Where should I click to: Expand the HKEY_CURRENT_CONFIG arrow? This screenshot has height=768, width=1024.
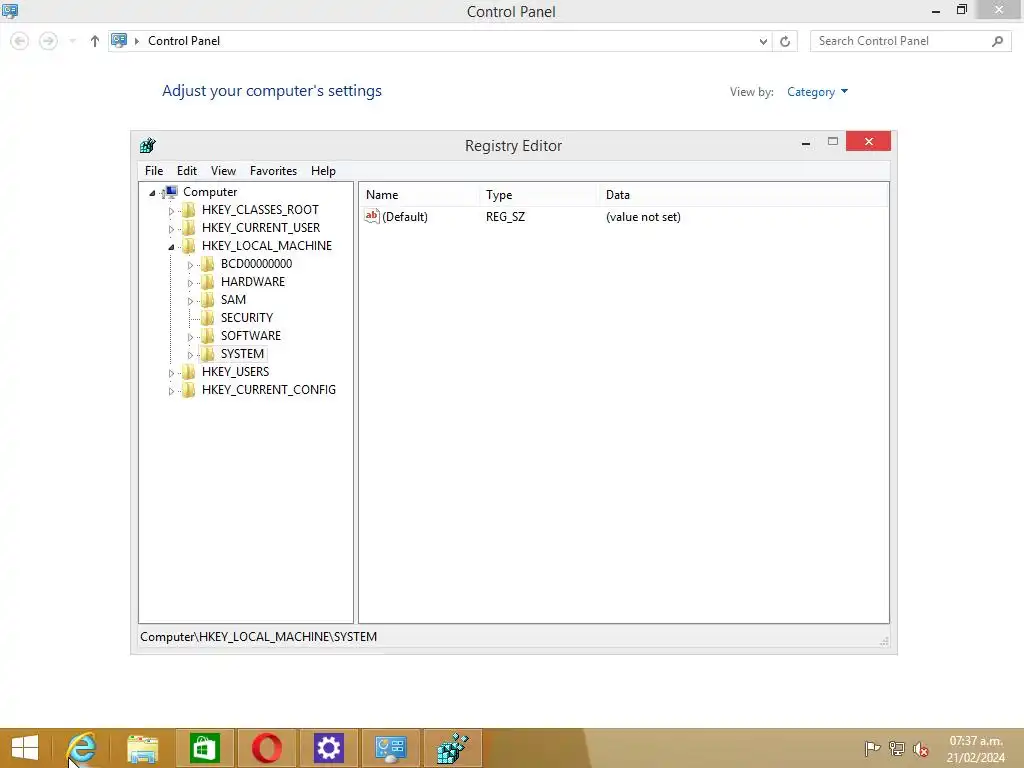click(171, 391)
